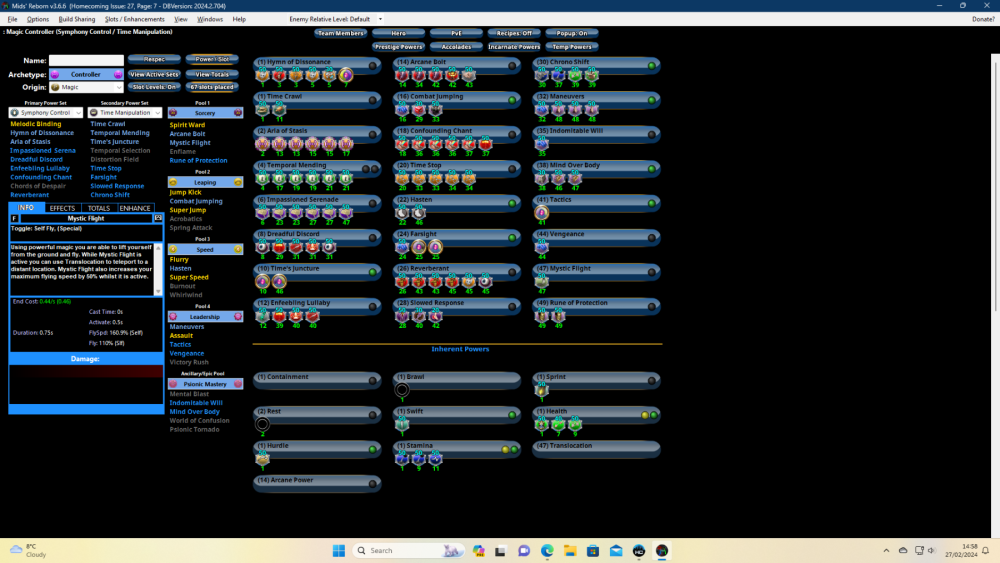Open the Speed pool dropdown
Image resolution: width=1000 pixels, height=563 pixels.
(205, 249)
